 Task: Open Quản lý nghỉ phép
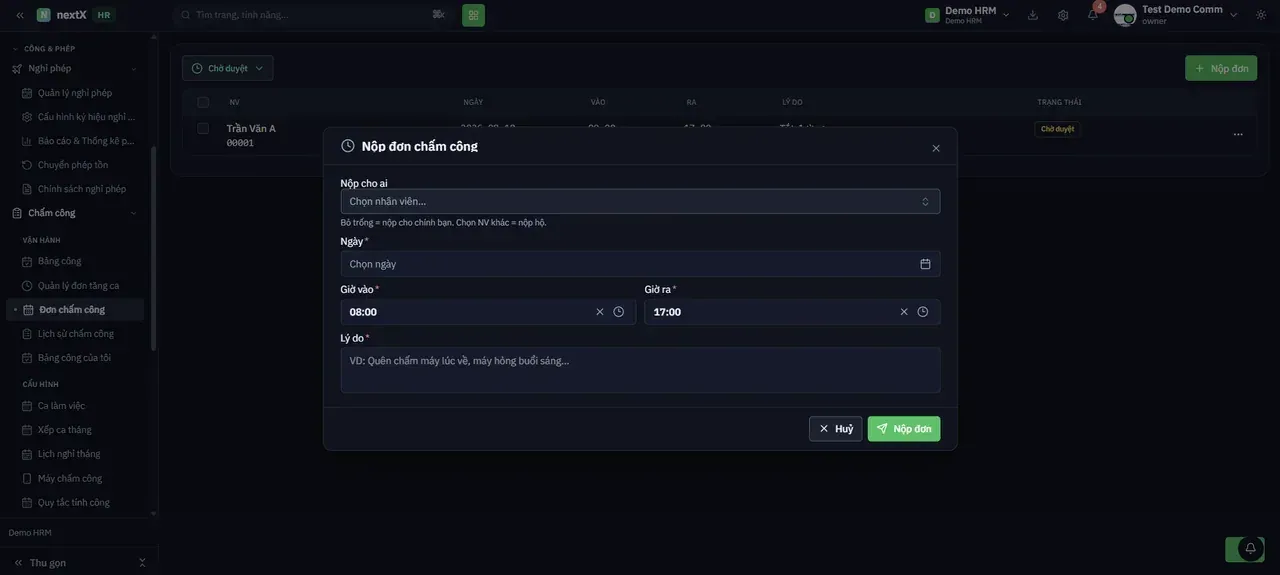(x=75, y=93)
